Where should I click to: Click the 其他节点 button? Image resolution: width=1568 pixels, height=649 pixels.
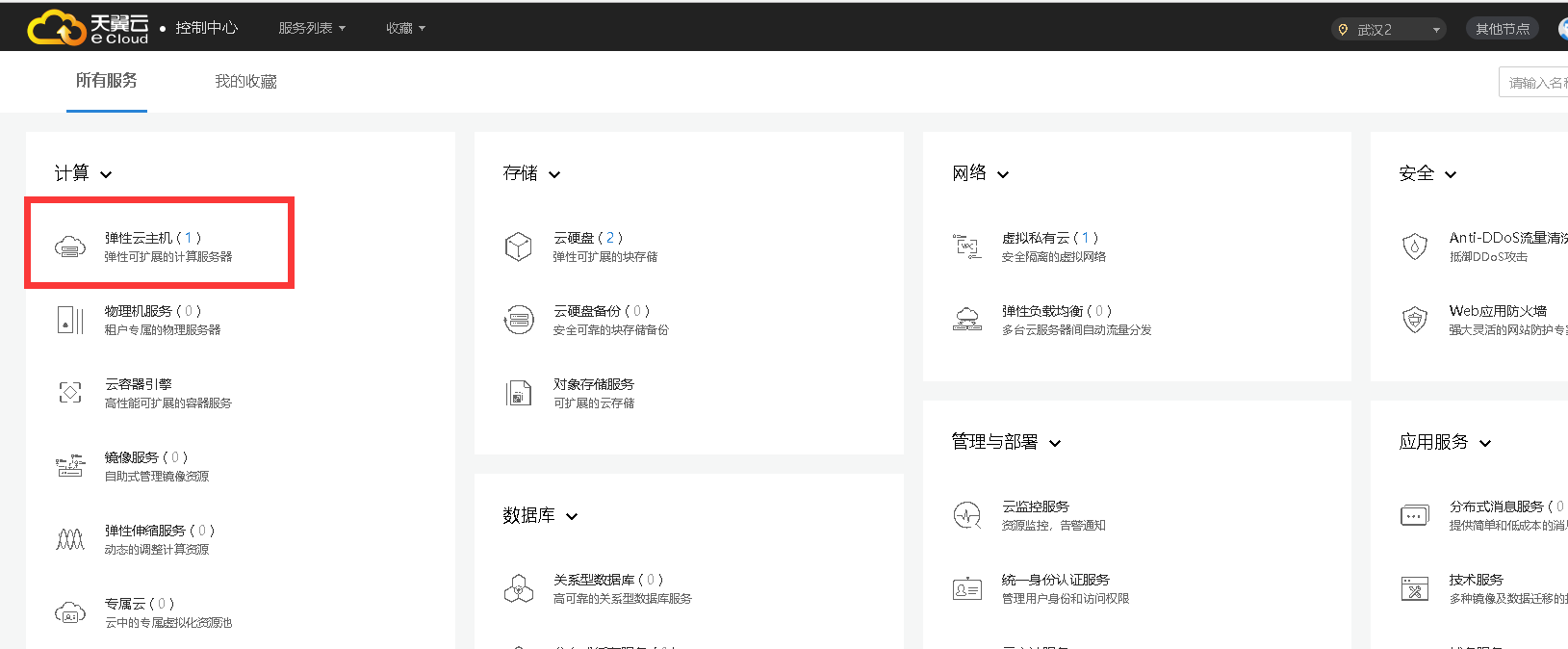pyautogui.click(x=1502, y=29)
